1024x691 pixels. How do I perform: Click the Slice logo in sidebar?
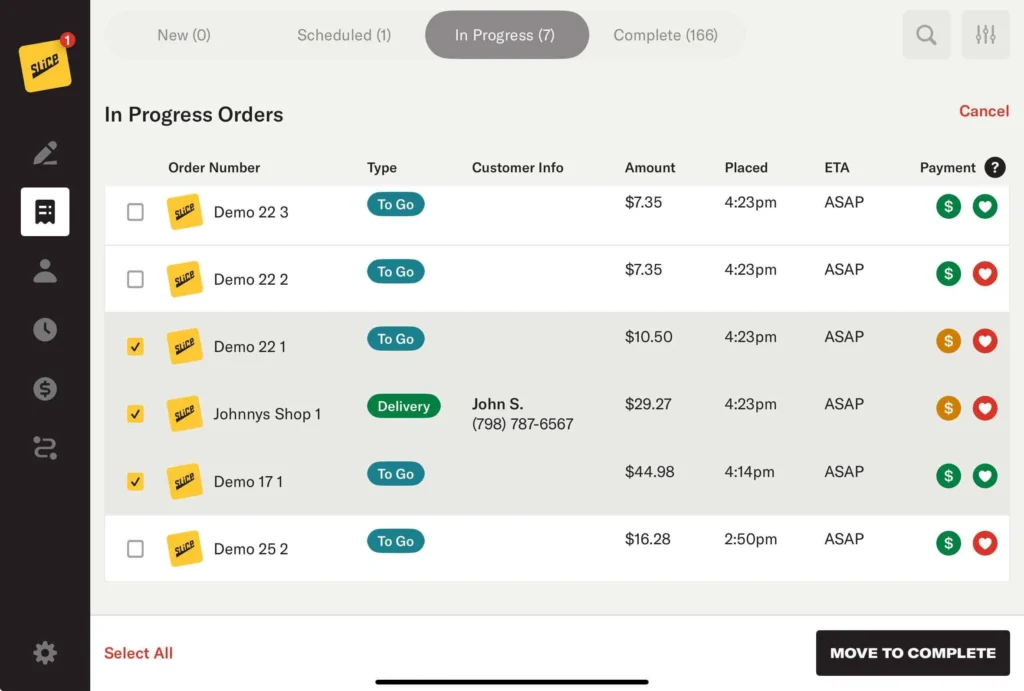tap(45, 66)
